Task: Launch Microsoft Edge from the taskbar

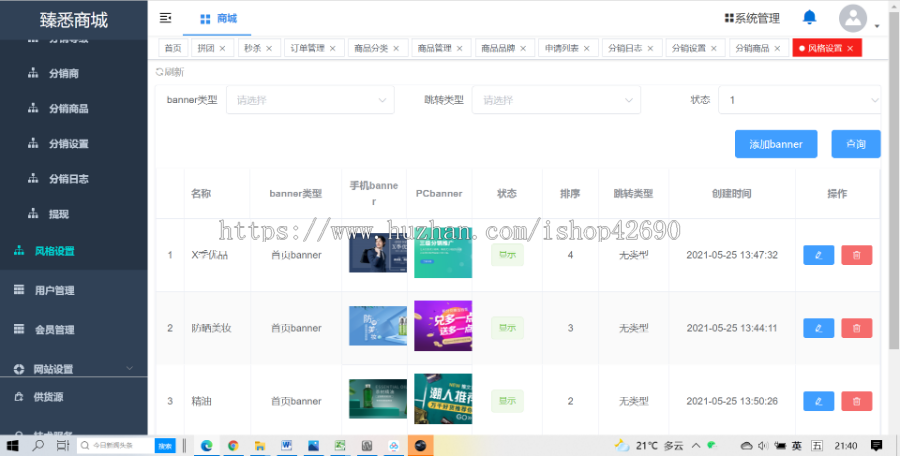Action: tap(207, 445)
